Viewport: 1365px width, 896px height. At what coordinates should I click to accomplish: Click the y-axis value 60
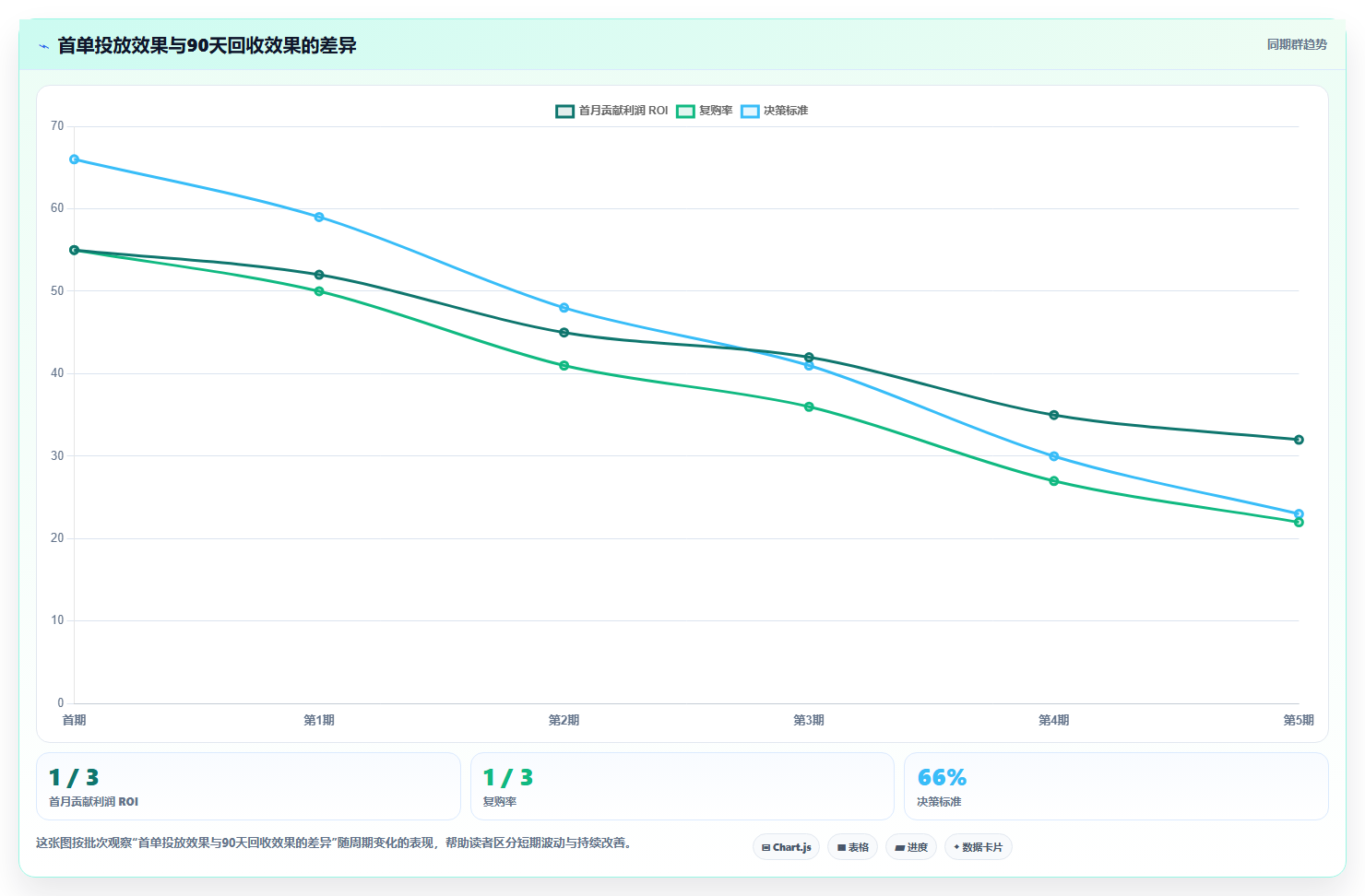tap(57, 208)
